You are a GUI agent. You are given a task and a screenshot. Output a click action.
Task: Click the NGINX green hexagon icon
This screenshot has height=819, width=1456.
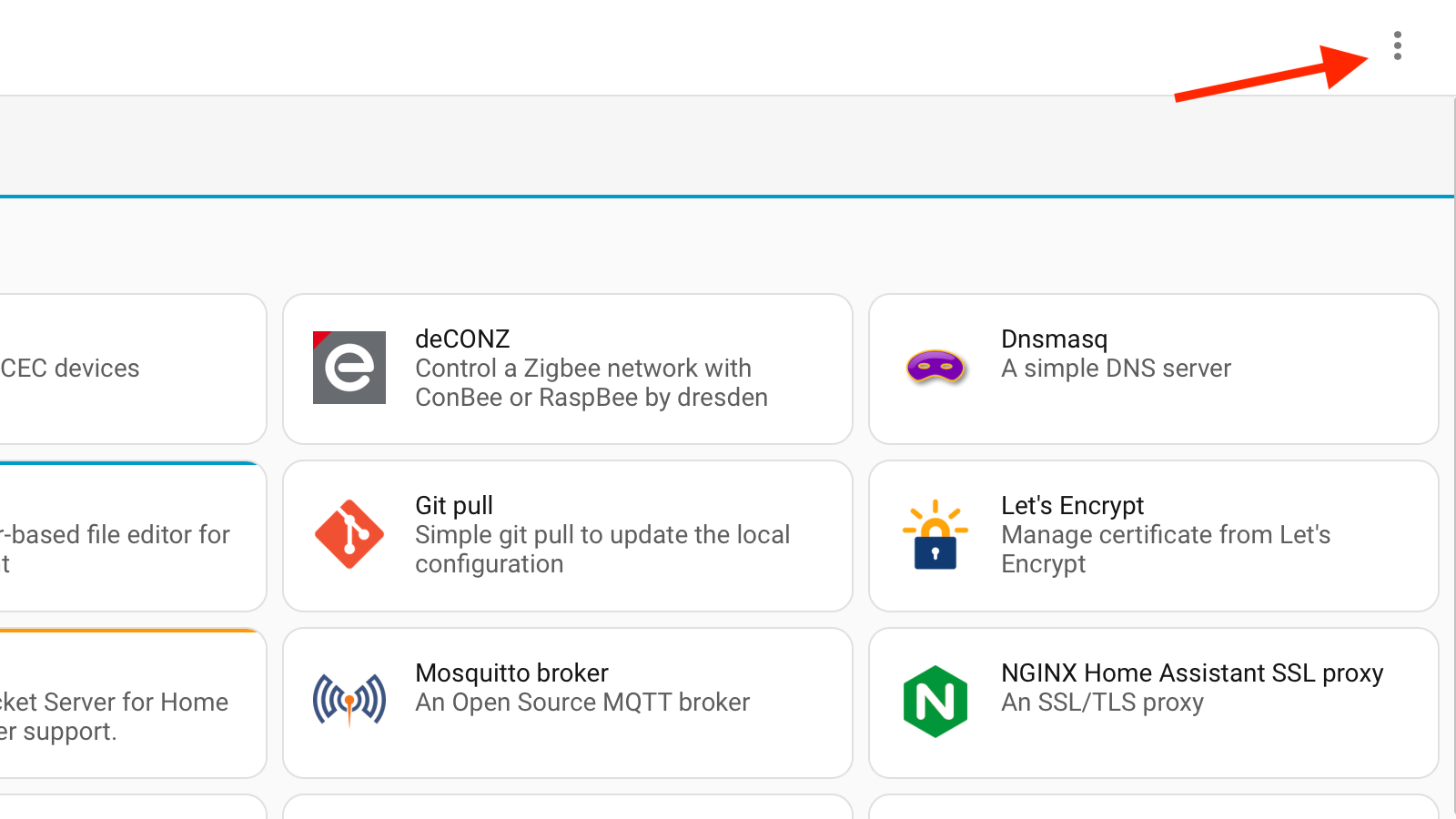(935, 702)
